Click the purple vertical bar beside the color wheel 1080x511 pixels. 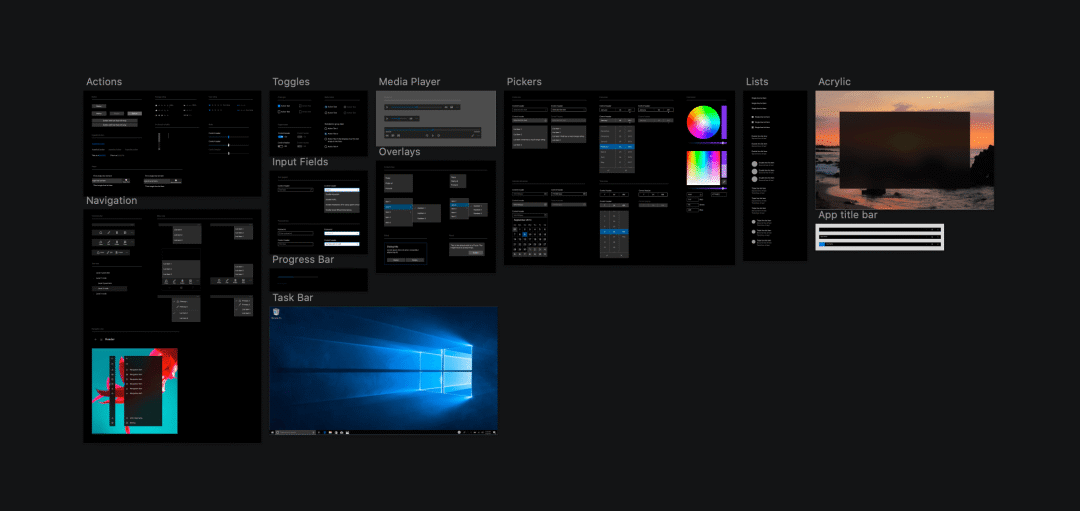tap(724, 123)
